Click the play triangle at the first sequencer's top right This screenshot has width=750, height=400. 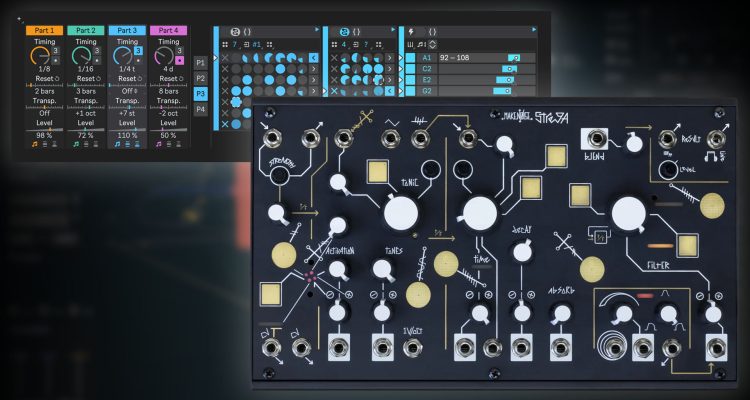317,30
